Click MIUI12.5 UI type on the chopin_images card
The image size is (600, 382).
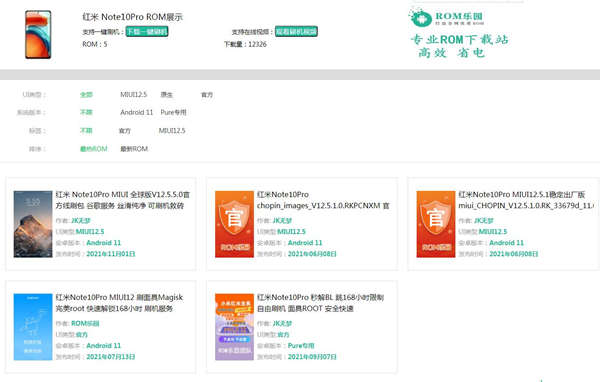point(291,232)
